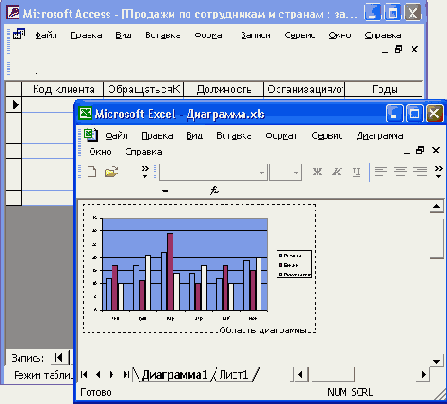Image resolution: width=447 pixels, height=404 pixels.
Task: Close the Excel workbook inner X
Action: (436, 150)
